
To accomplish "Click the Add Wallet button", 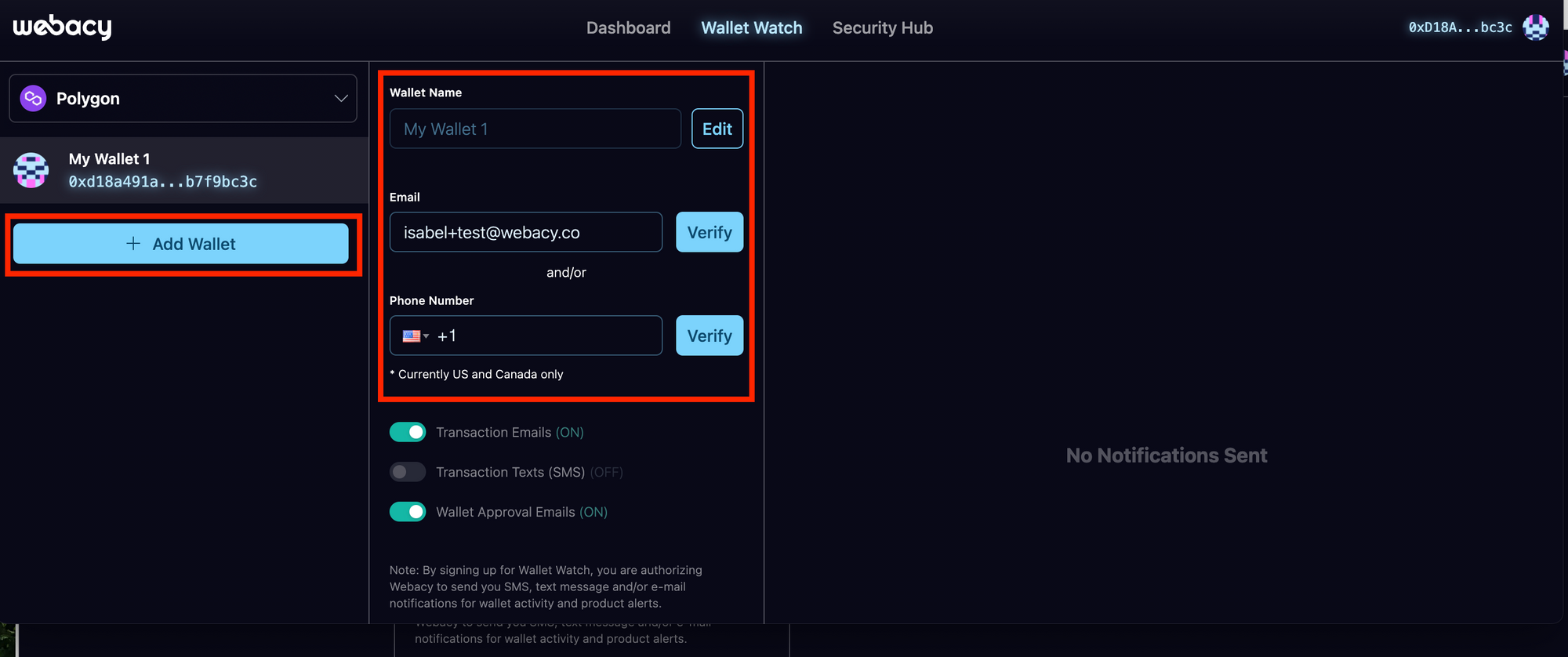I will click(181, 244).
